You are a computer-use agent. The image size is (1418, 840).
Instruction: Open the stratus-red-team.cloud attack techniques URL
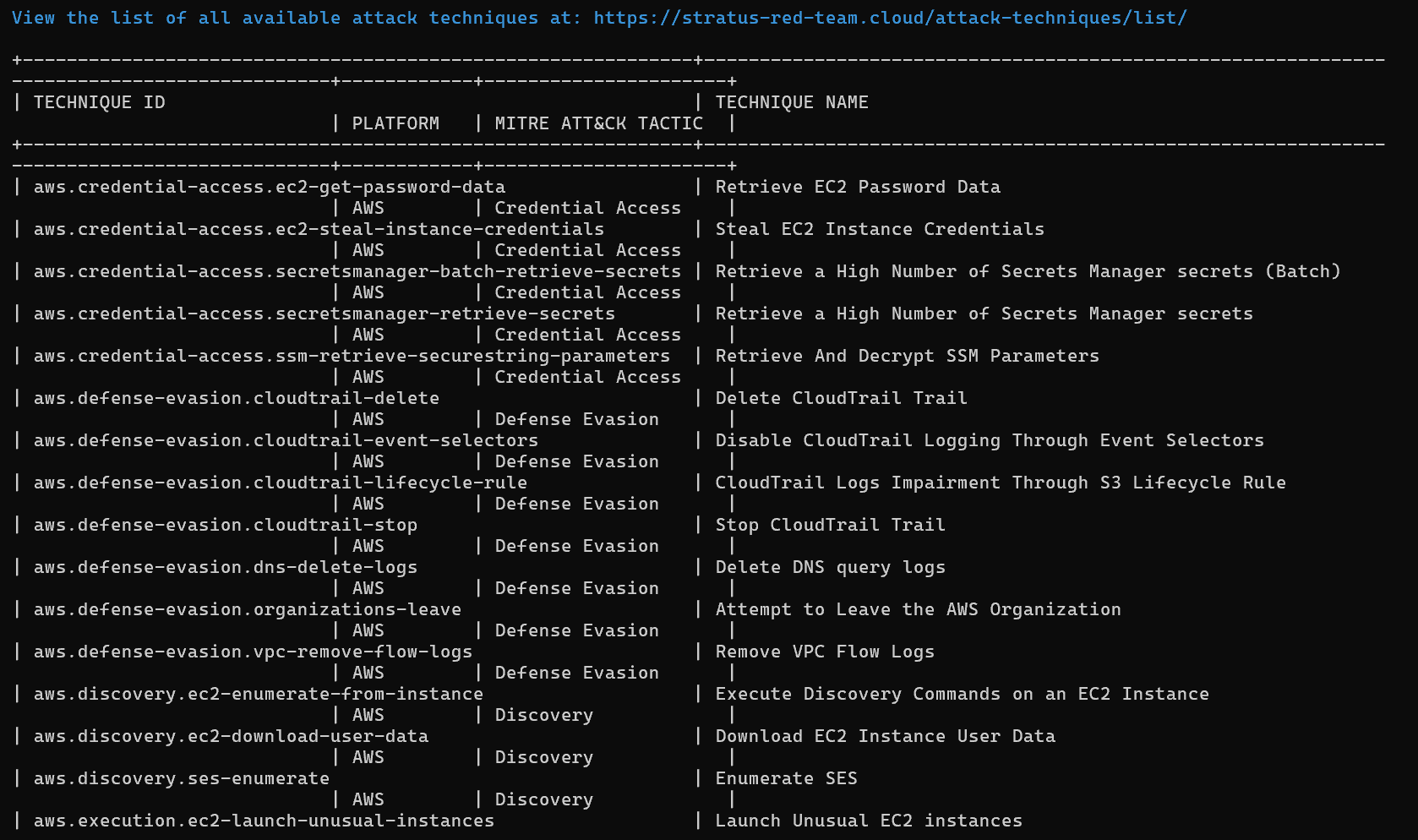pyautogui.click(x=890, y=18)
